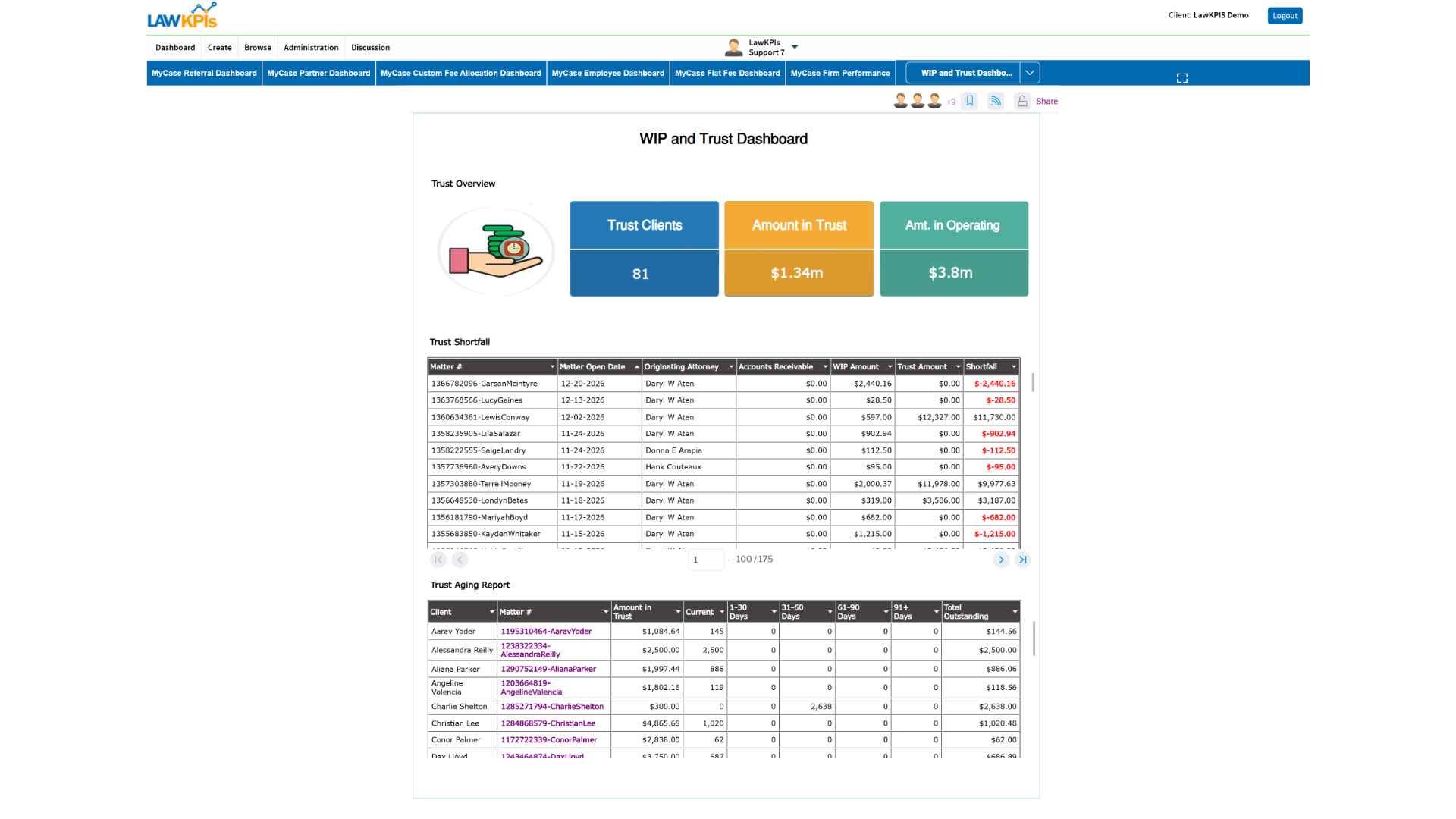This screenshot has height=819, width=1456.
Task: Open the Shortfall column filter dropdown
Action: tap(1014, 367)
